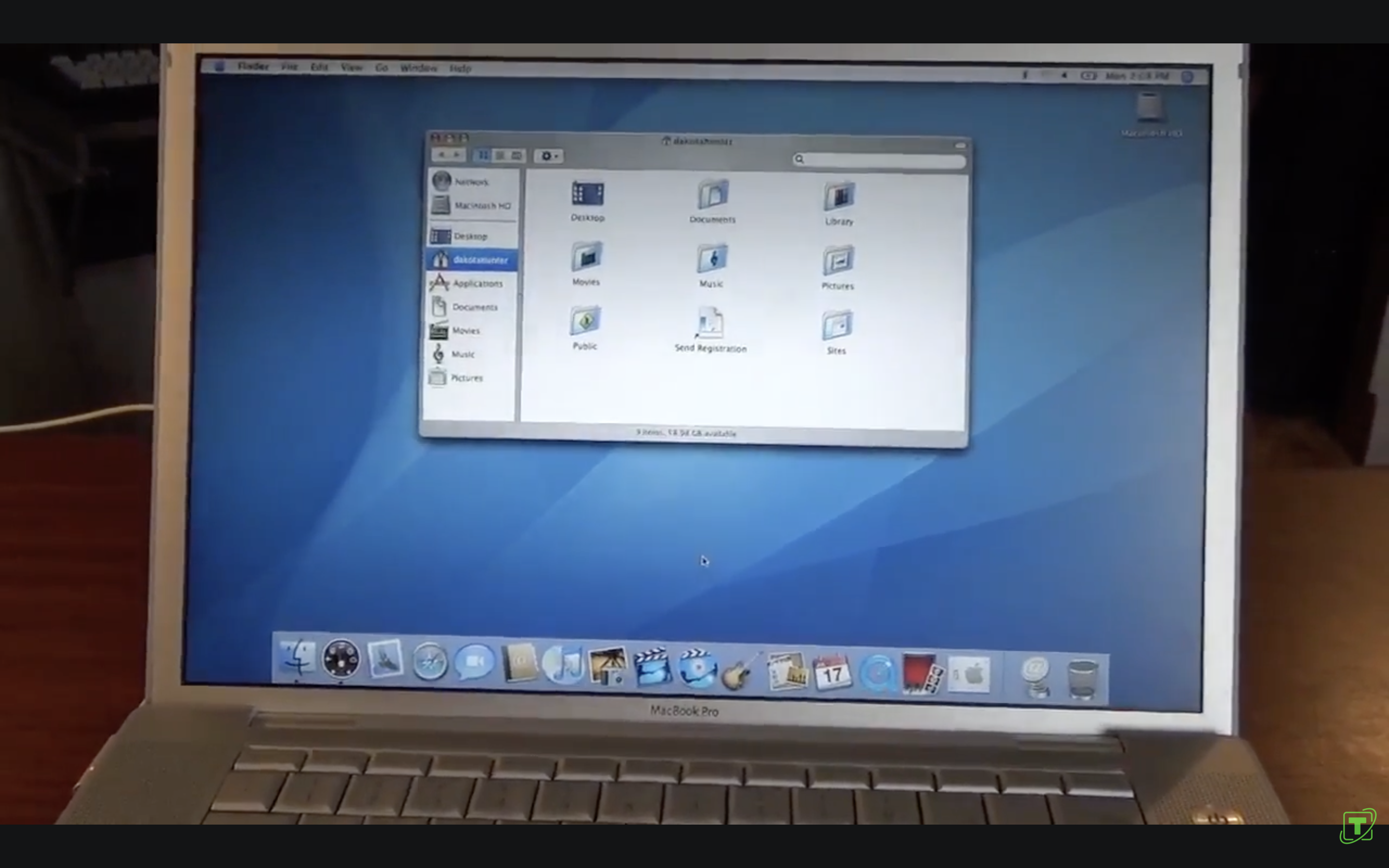Open iChat speech bubble in Dock

click(474, 663)
